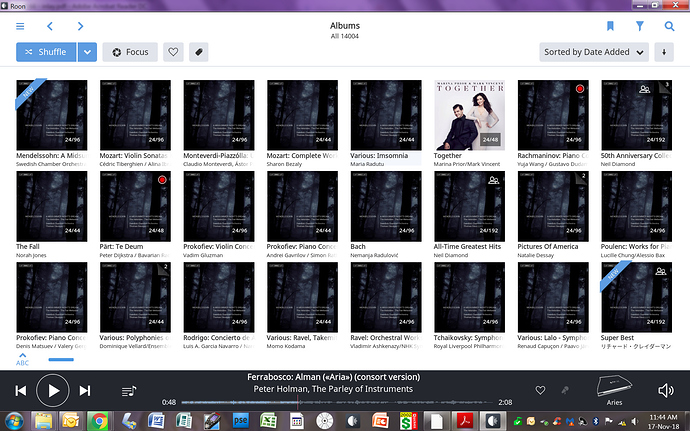The image size is (690, 431).
Task: Click the red badge on Rachmaninov album
Action: [580, 88]
